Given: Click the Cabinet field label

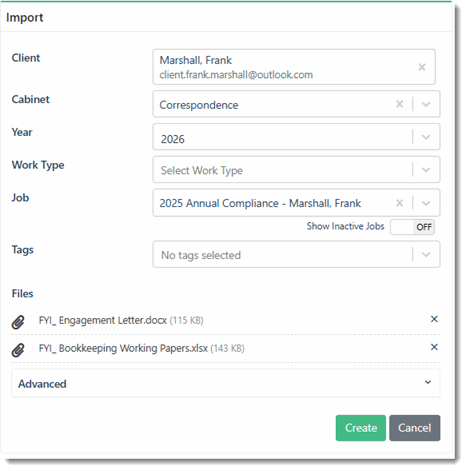Looking at the screenshot, I should point(31,99).
